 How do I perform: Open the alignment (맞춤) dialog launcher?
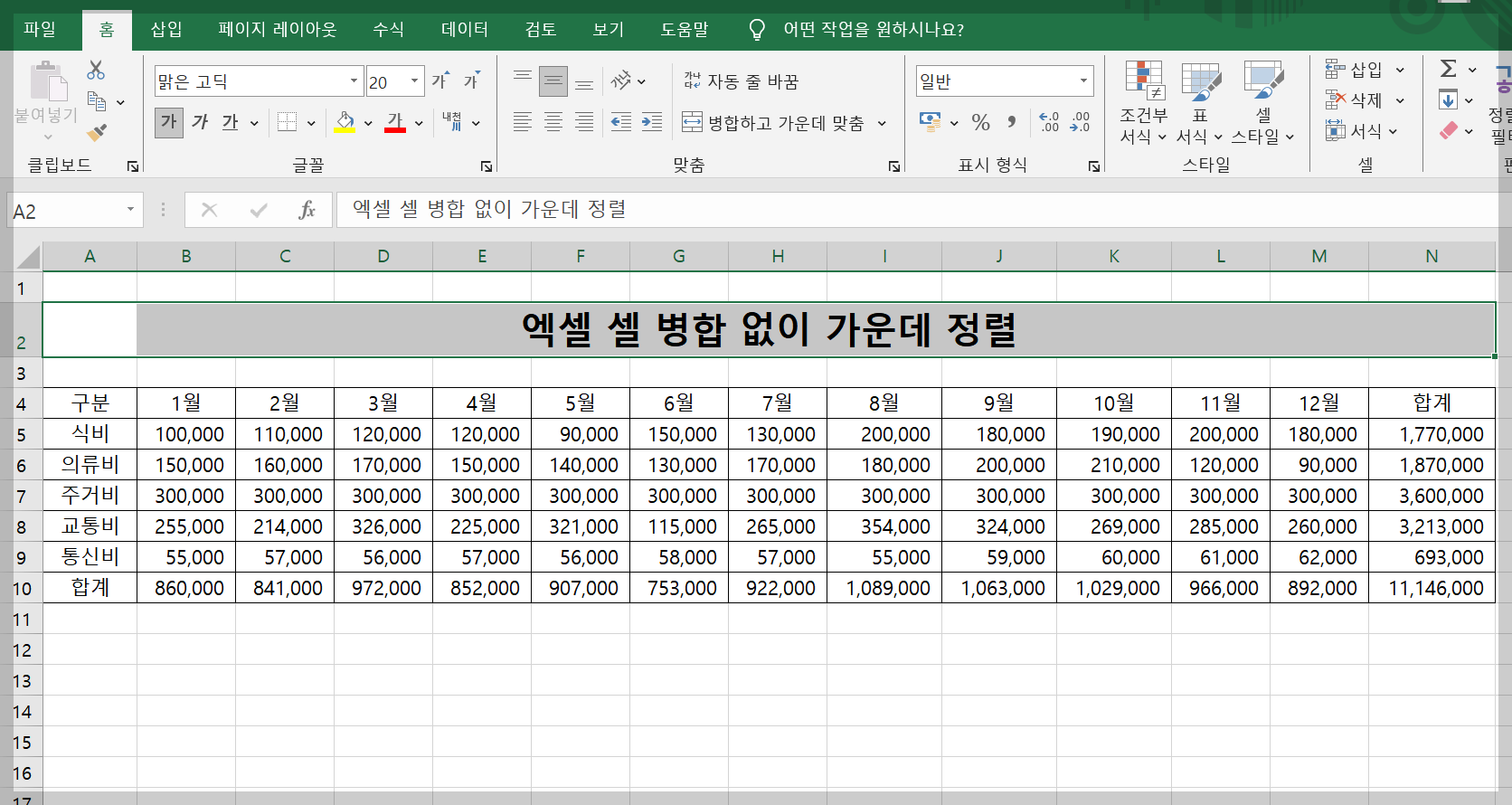point(894,166)
